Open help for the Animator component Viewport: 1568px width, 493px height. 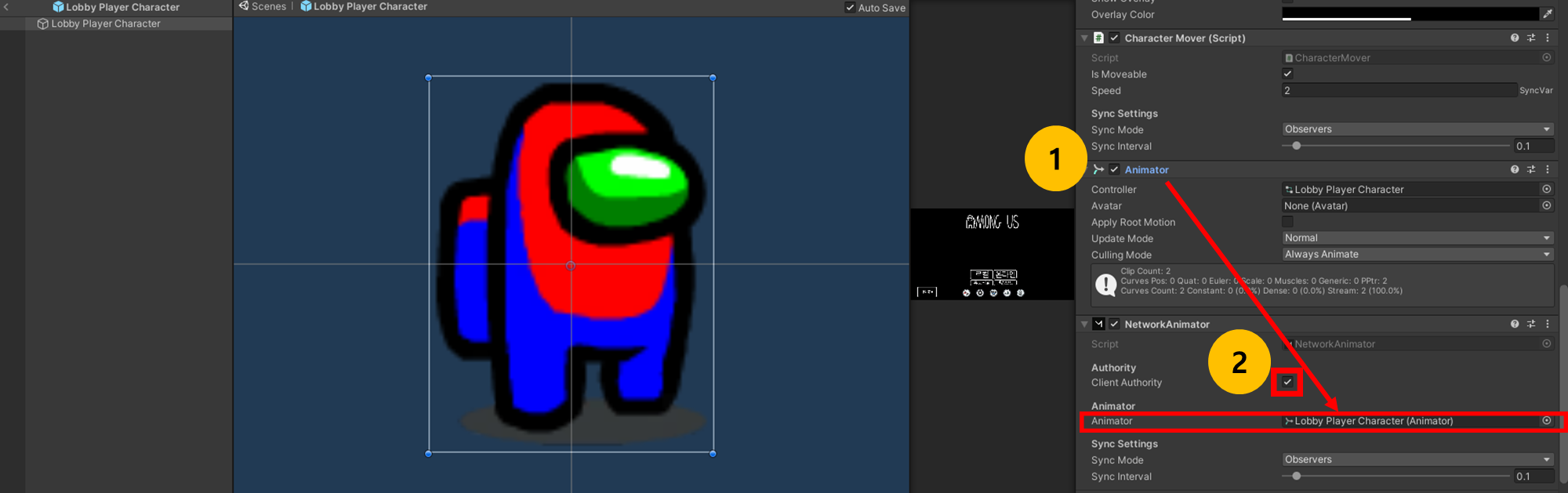point(1515,169)
